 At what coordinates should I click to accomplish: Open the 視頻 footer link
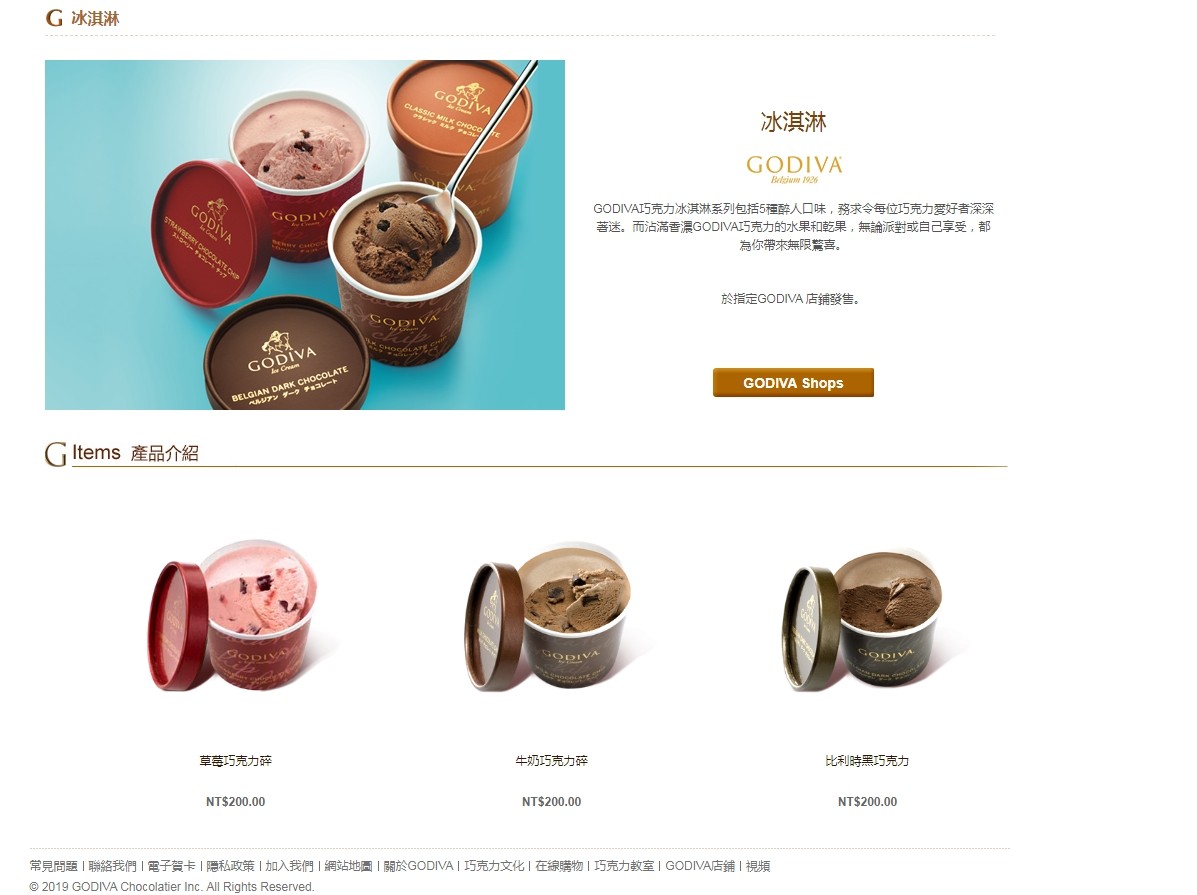tap(758, 866)
